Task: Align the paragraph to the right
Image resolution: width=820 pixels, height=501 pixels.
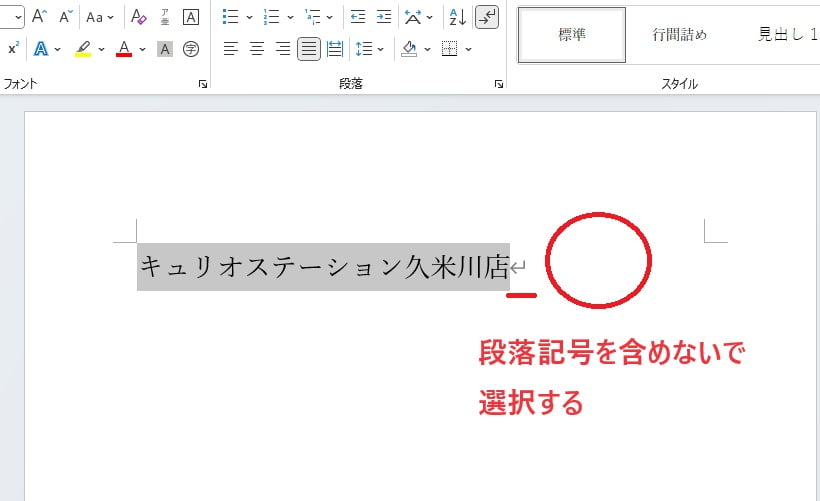Action: pyautogui.click(x=283, y=49)
